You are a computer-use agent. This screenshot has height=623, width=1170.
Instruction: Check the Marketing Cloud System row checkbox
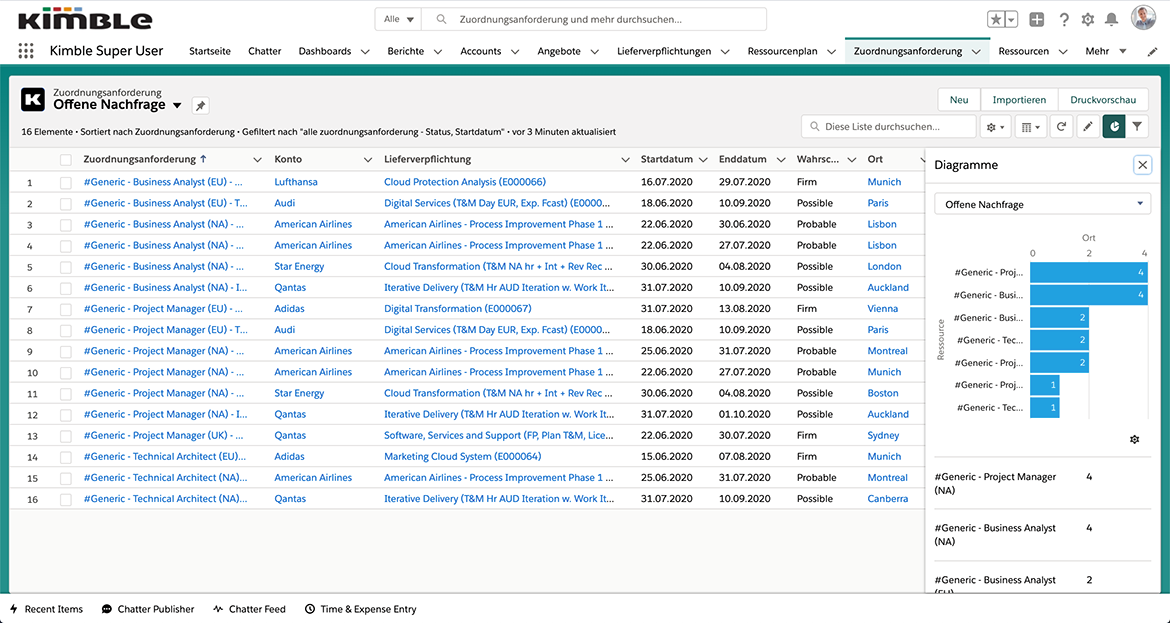pyautogui.click(x=66, y=457)
